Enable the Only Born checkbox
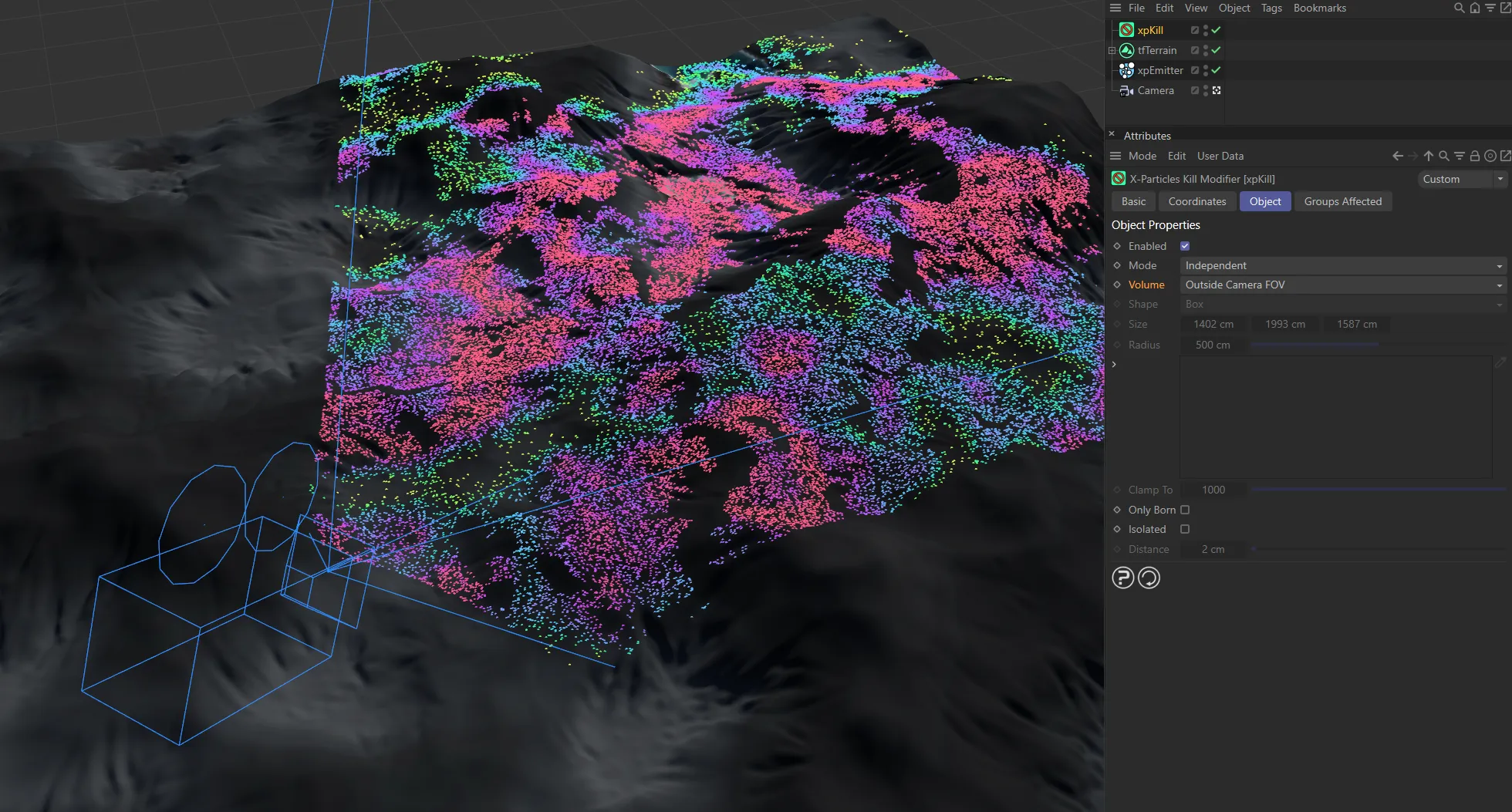This screenshot has height=812, width=1512. (1185, 510)
